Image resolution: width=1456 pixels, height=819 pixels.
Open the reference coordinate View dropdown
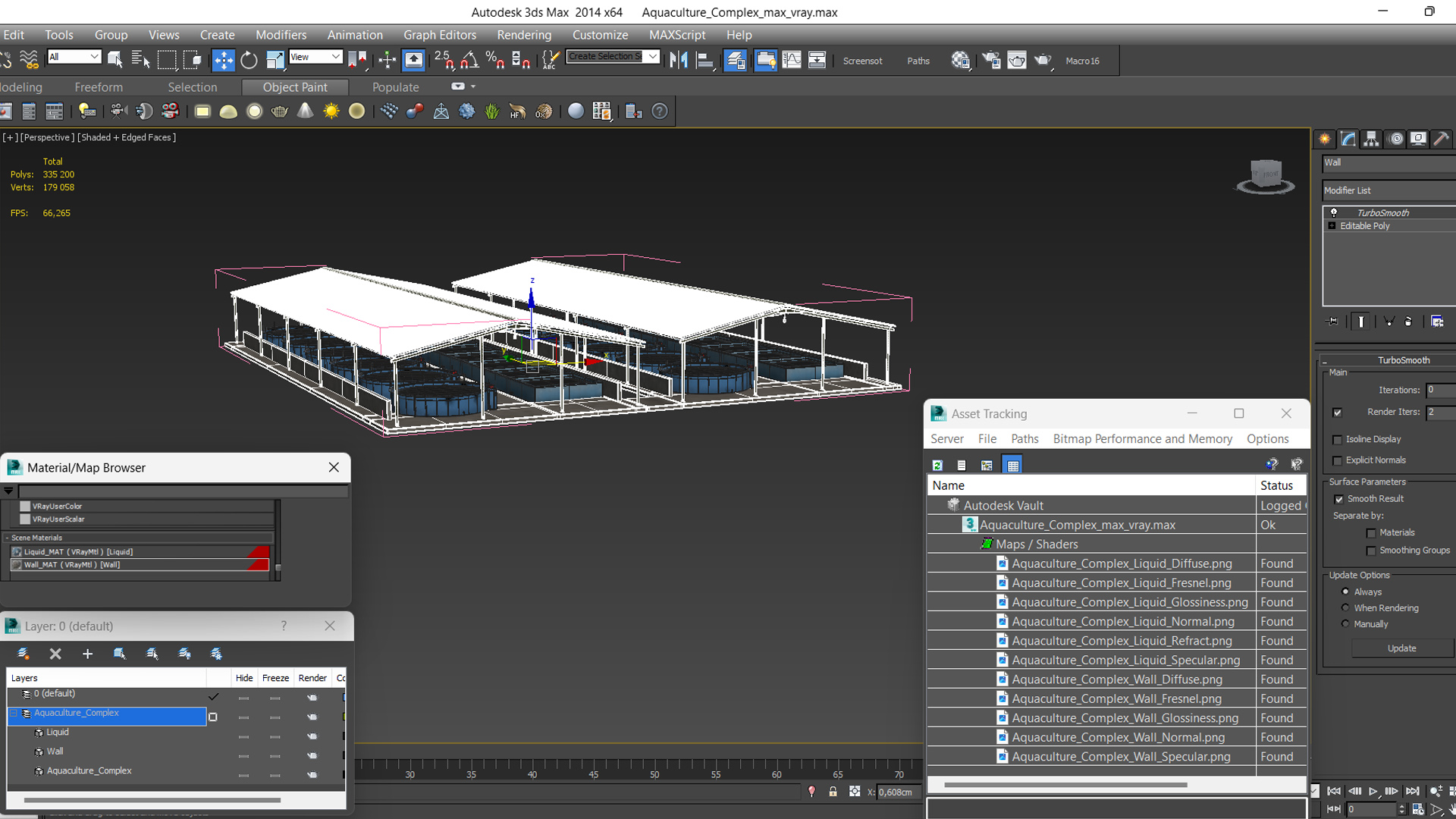pos(315,57)
